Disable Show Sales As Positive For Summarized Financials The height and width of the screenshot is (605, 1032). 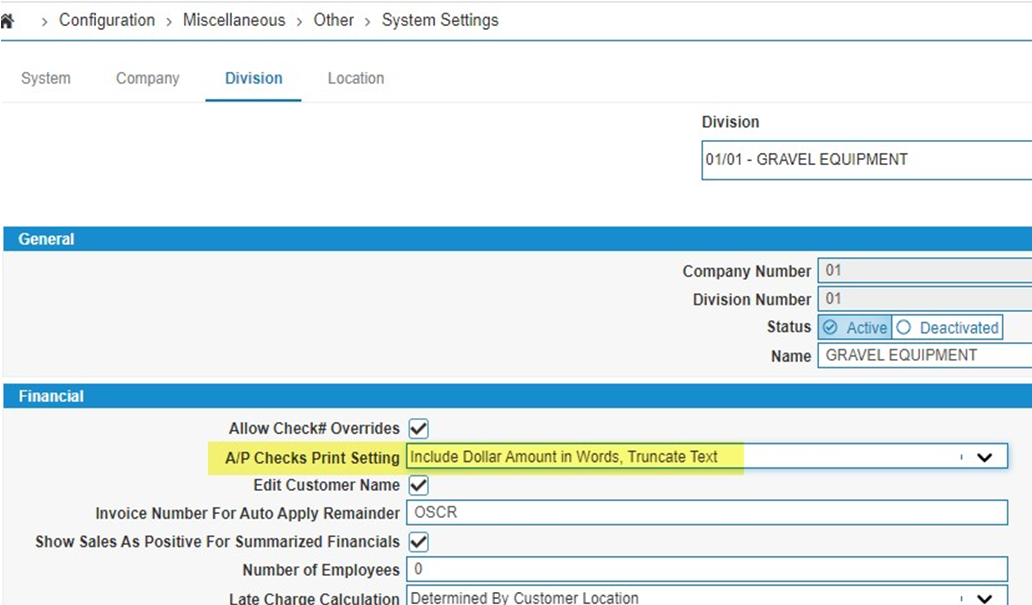point(417,541)
